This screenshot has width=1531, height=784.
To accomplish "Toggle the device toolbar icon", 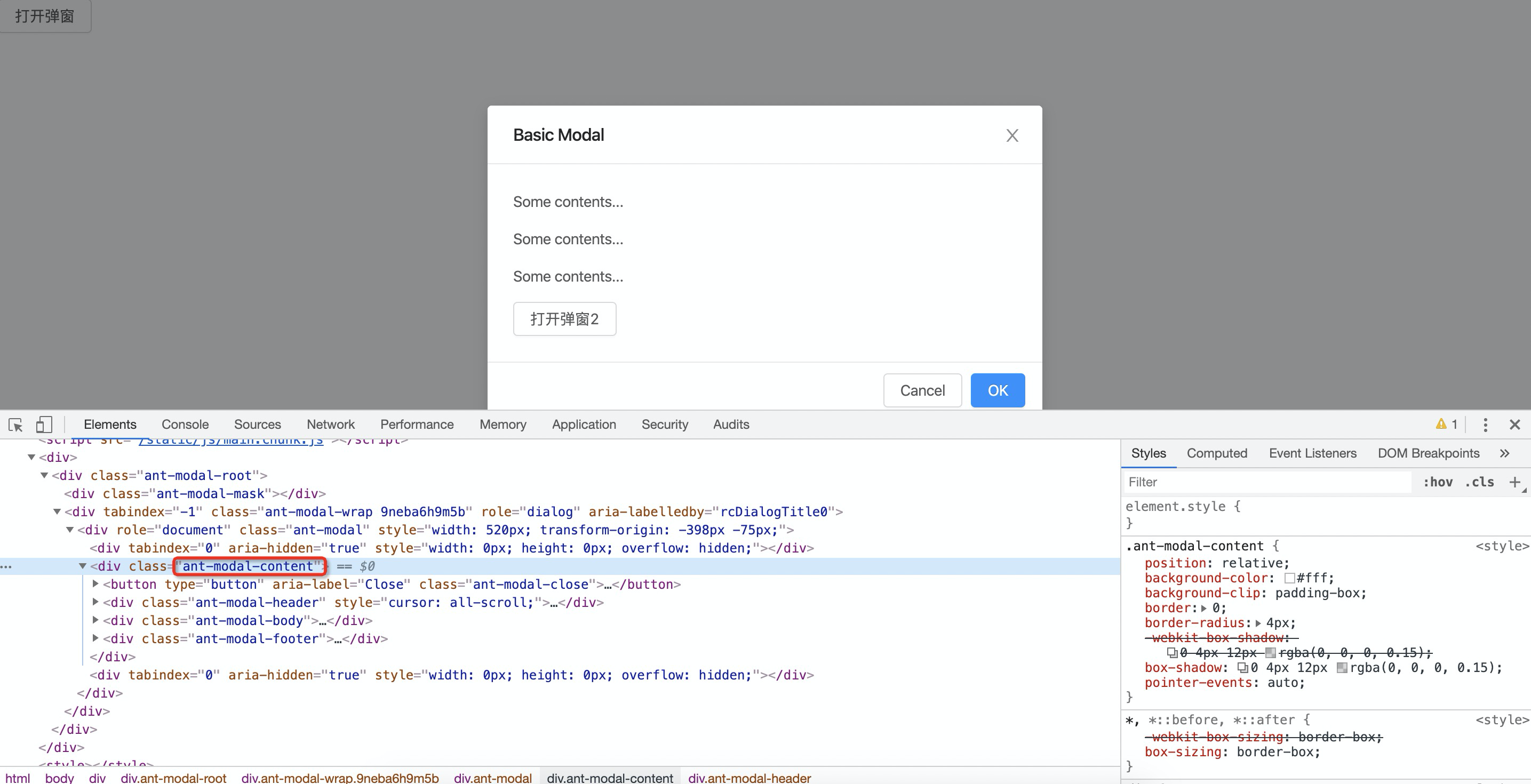I will click(x=43, y=425).
